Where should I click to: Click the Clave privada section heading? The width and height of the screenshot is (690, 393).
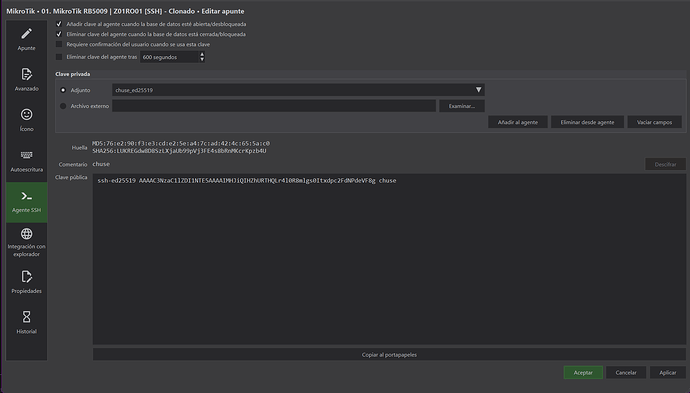73,74
